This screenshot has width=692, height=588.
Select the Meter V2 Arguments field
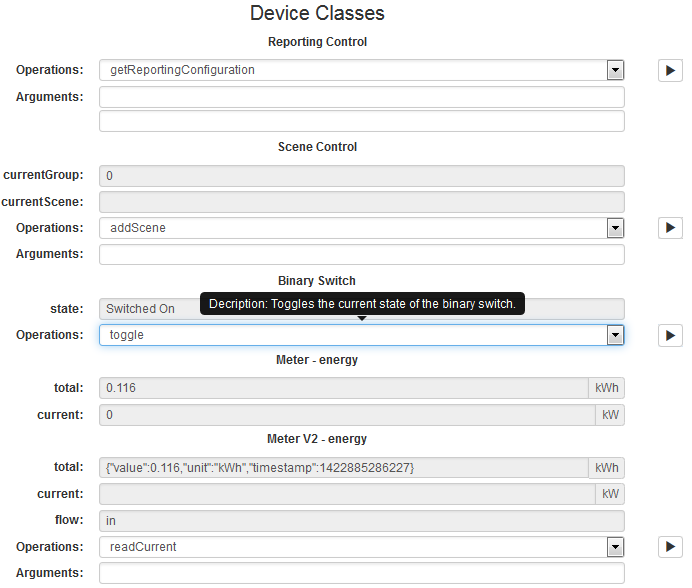coord(361,573)
